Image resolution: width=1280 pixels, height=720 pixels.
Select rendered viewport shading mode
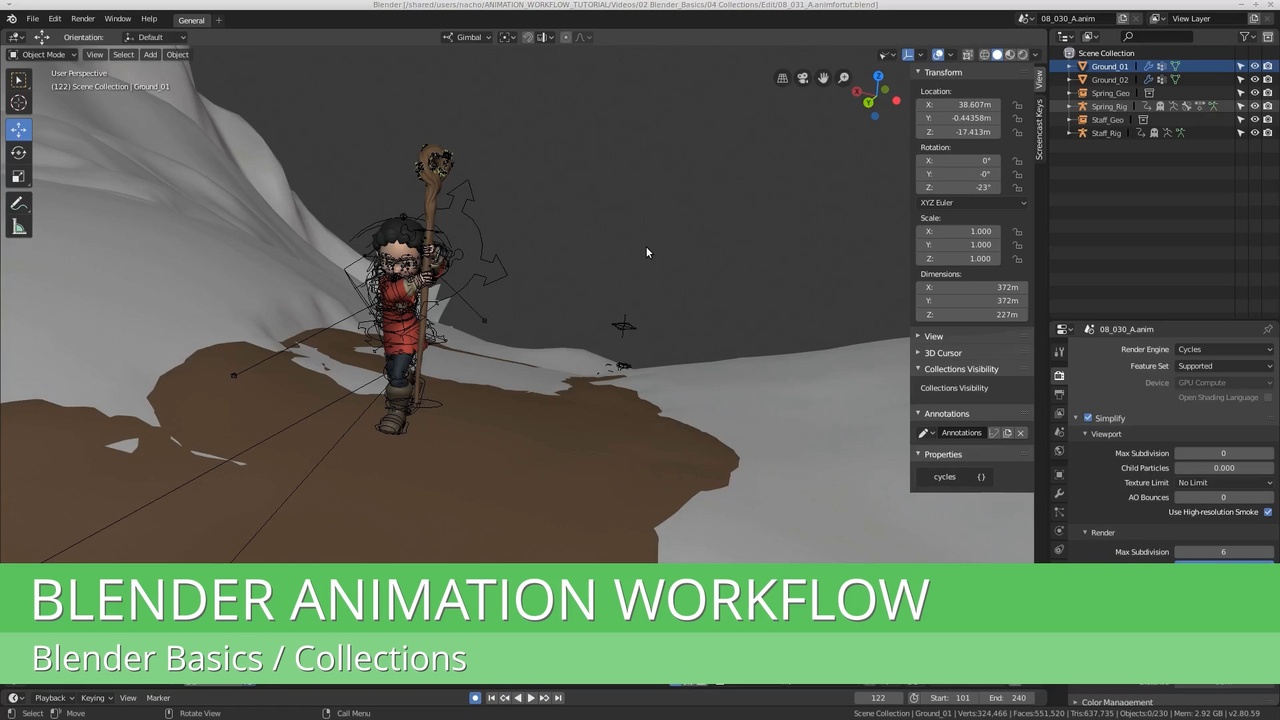[x=1022, y=55]
